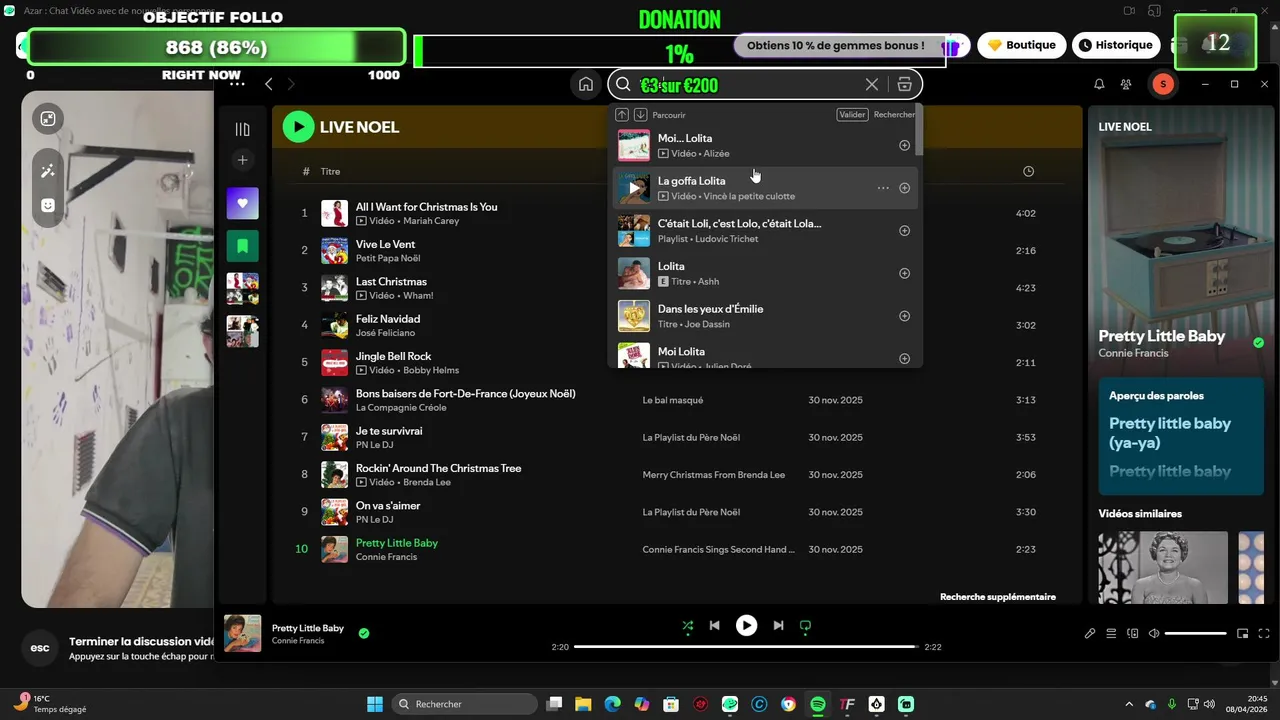Toggle saved checkmark in right panel
The width and height of the screenshot is (1280, 720).
[1258, 343]
